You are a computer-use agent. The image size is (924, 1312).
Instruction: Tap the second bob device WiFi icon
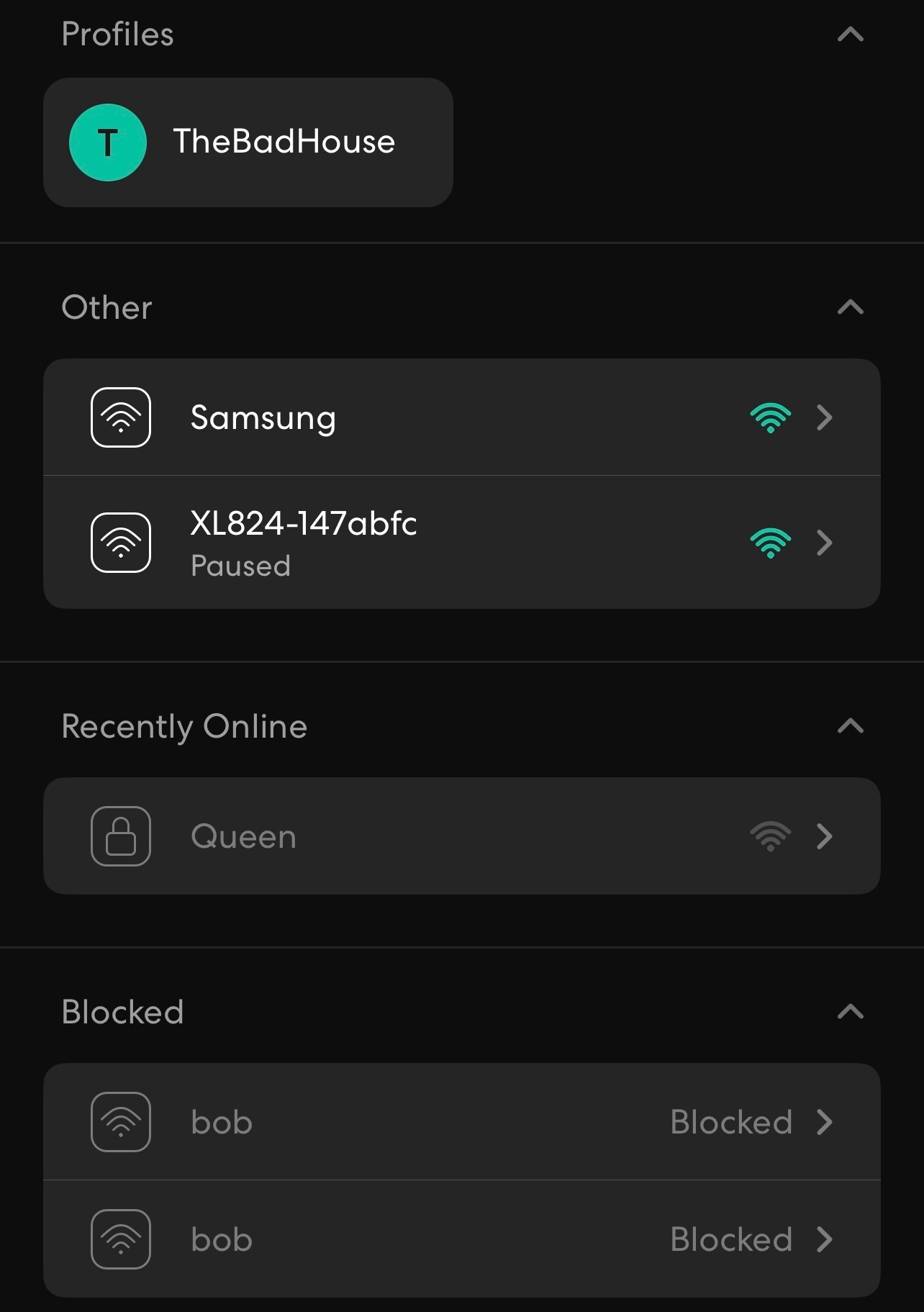point(121,1239)
